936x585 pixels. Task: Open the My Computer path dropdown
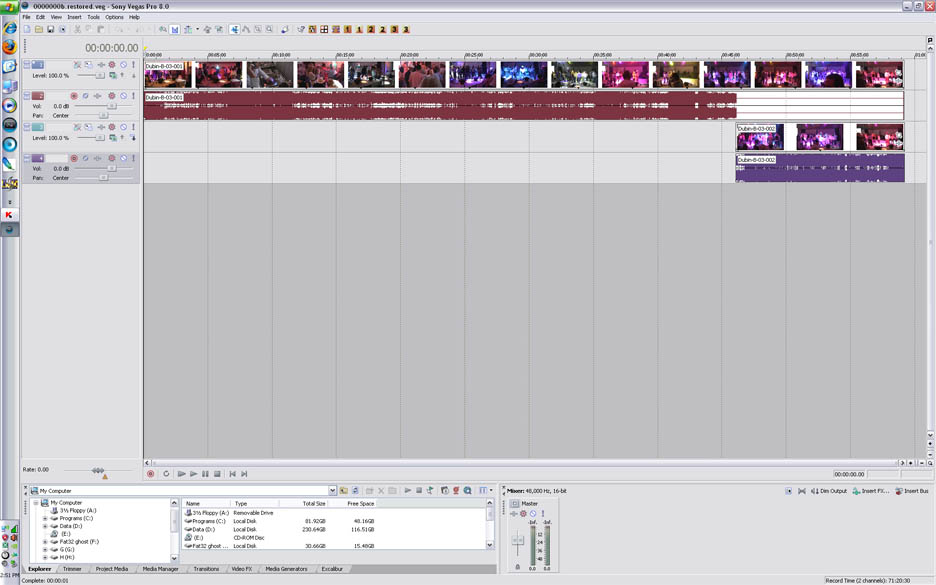point(331,491)
